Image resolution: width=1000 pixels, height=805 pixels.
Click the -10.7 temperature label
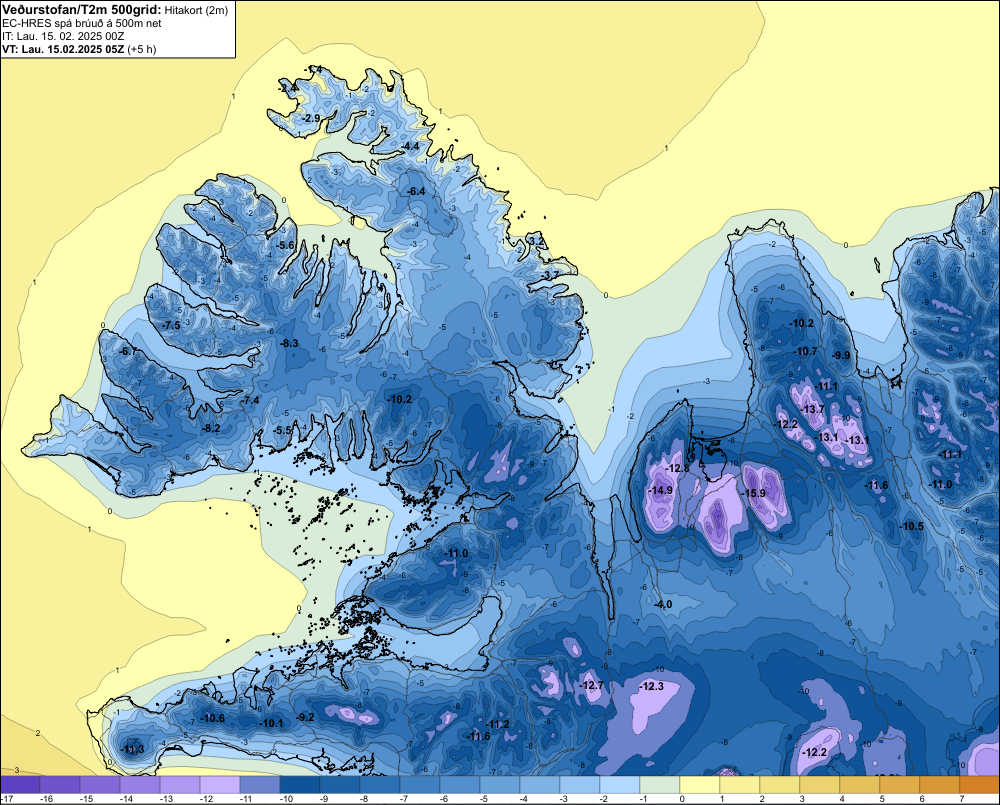pyautogui.click(x=805, y=351)
